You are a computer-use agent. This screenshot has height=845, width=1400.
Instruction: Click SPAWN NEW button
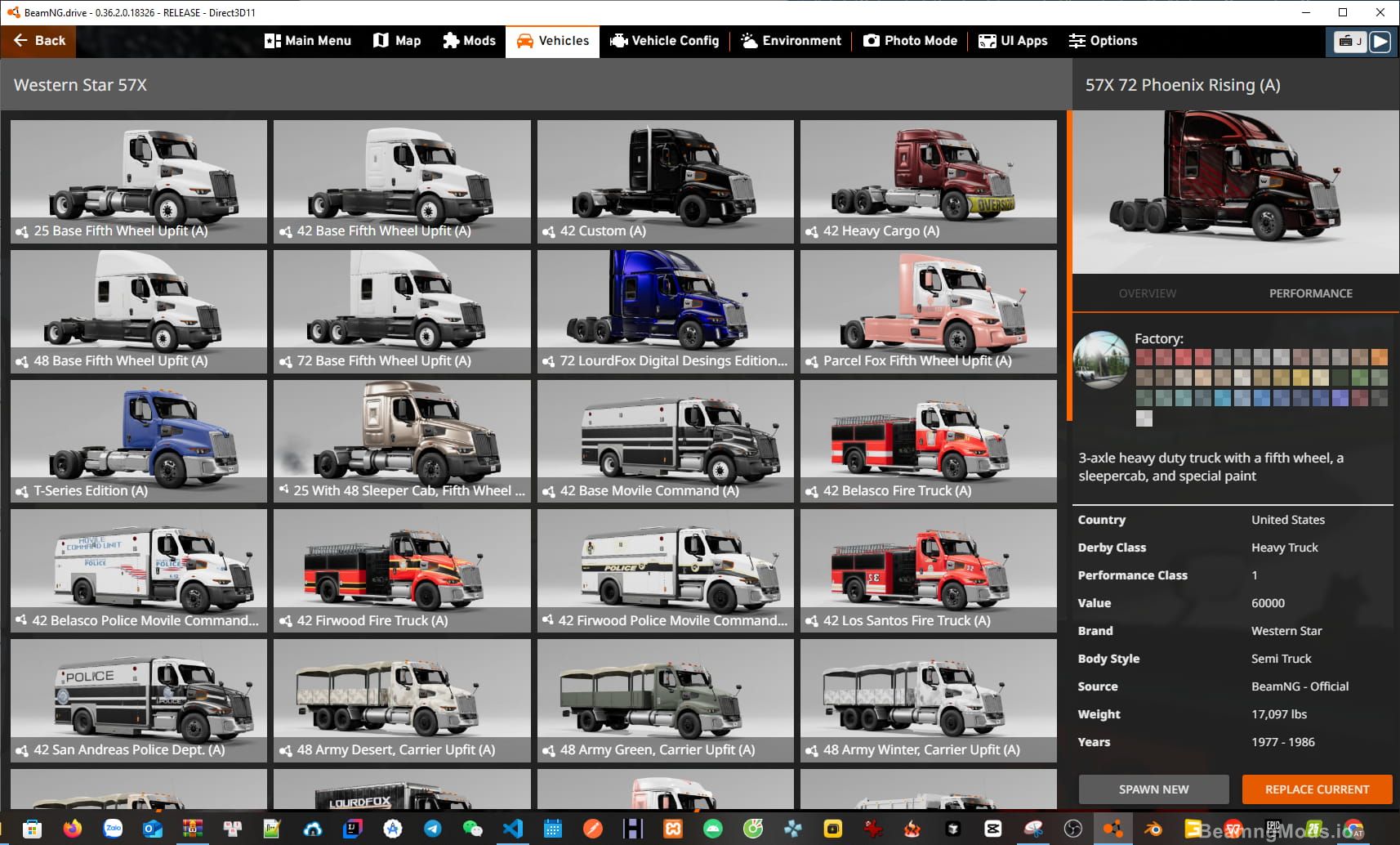click(x=1153, y=789)
